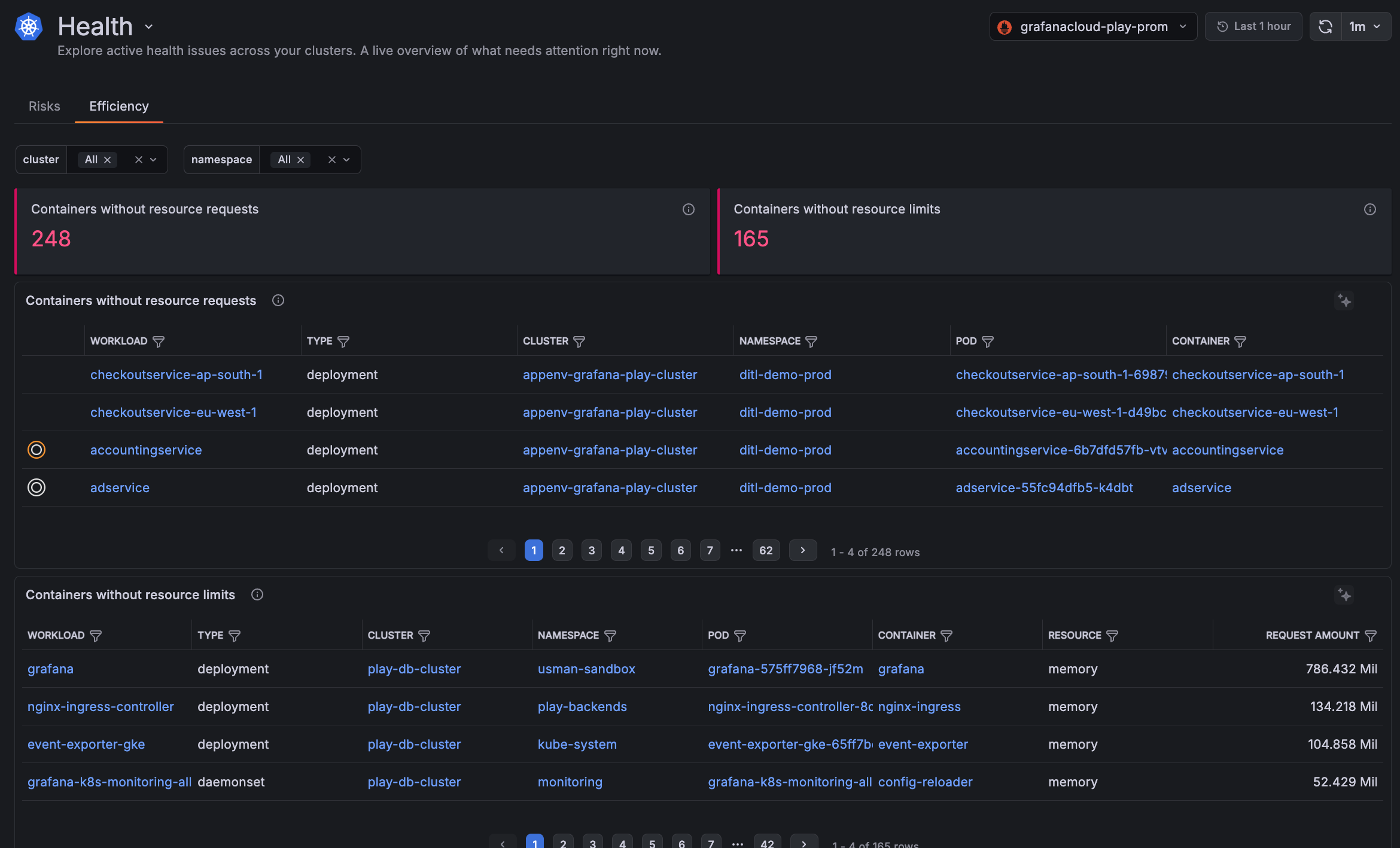Screen dimensions: 1400x848
Task: Filter the WORKLOAD column in requests table
Action: pos(159,341)
